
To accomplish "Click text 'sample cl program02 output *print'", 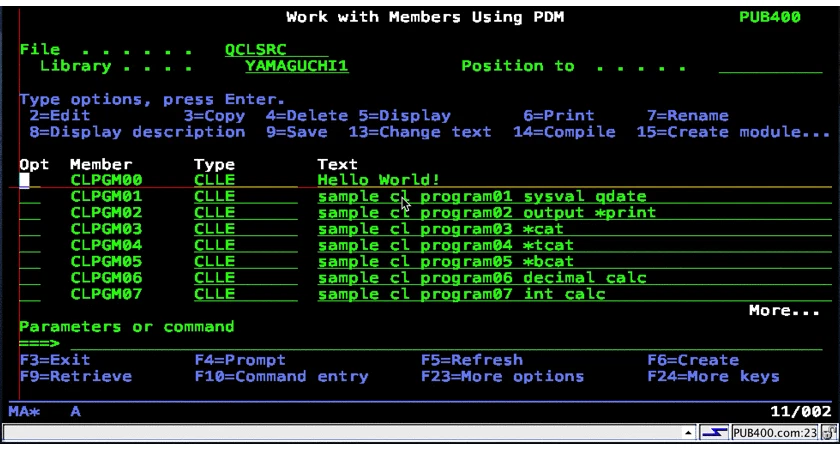I will [x=487, y=213].
